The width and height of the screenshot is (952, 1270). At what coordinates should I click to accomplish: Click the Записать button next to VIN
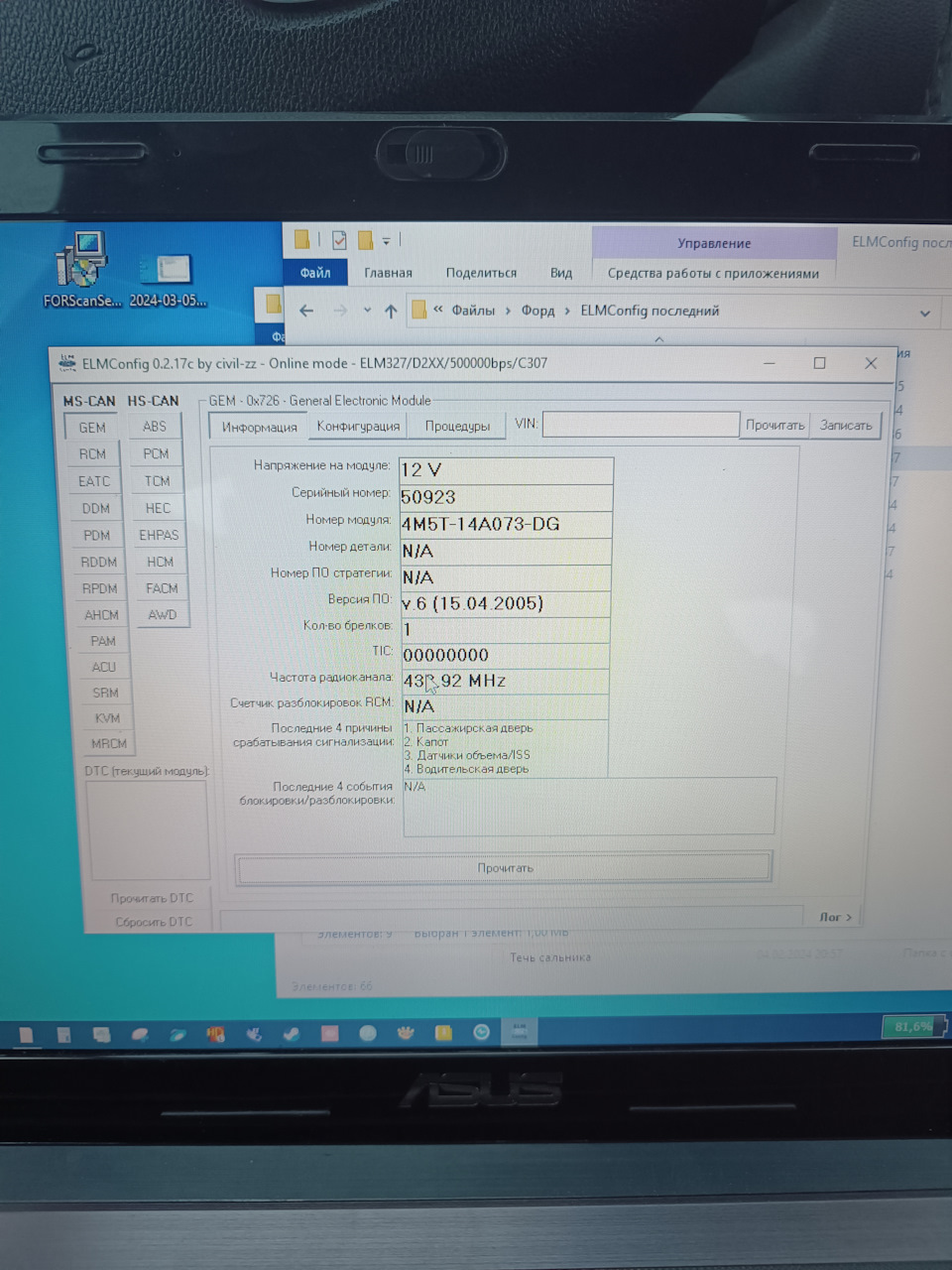(x=846, y=425)
